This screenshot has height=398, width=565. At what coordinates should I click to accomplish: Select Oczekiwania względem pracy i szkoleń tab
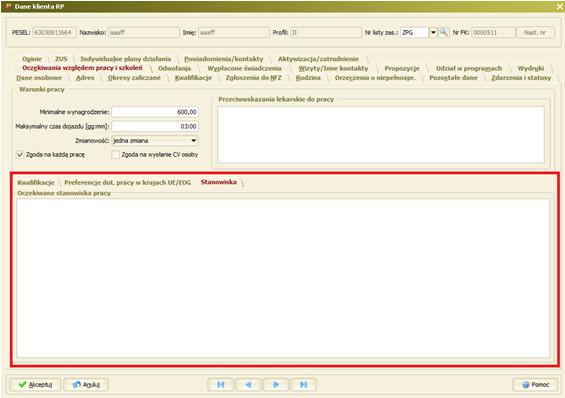pos(83,68)
